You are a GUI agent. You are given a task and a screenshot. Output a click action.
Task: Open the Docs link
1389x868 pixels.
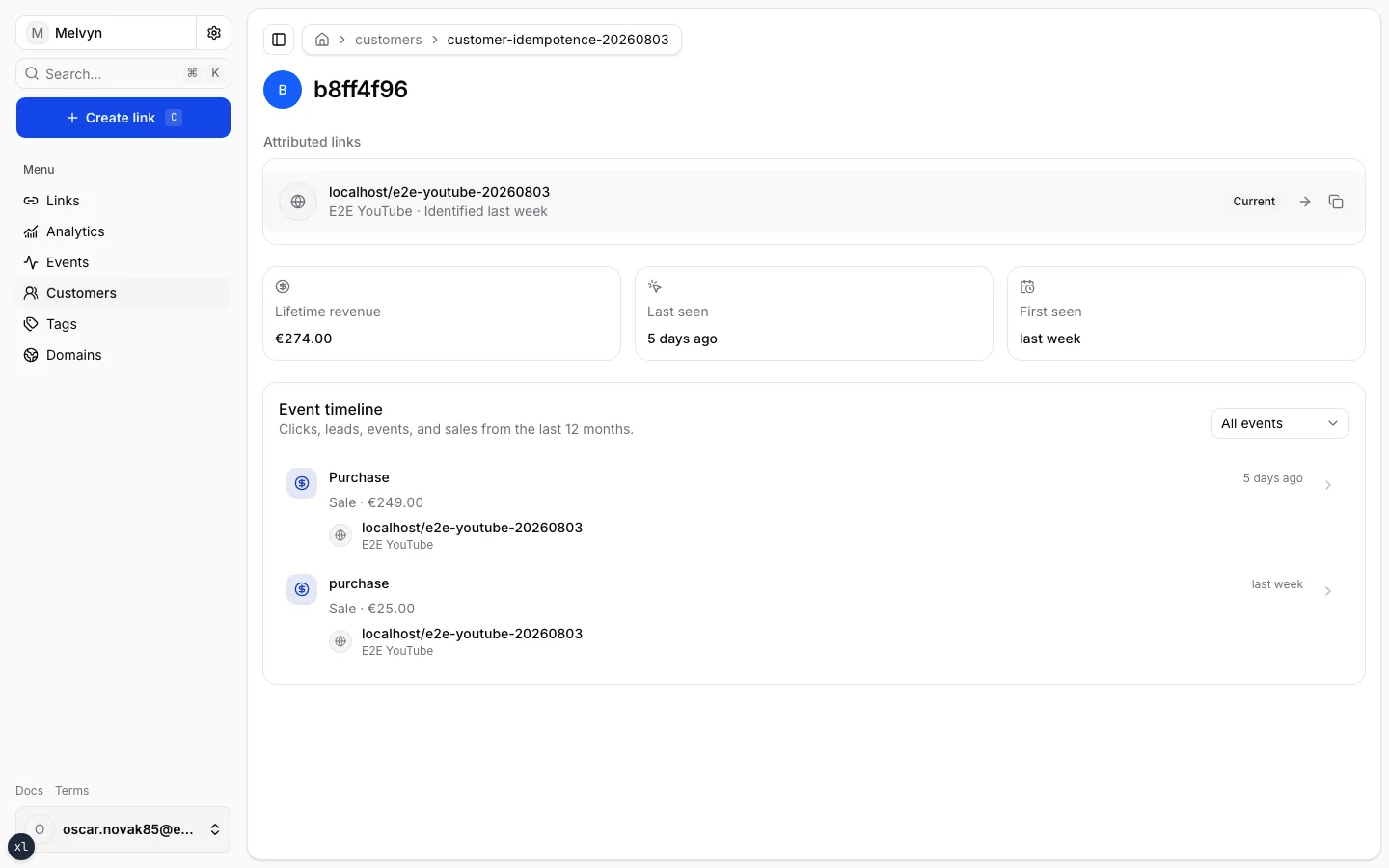click(29, 791)
